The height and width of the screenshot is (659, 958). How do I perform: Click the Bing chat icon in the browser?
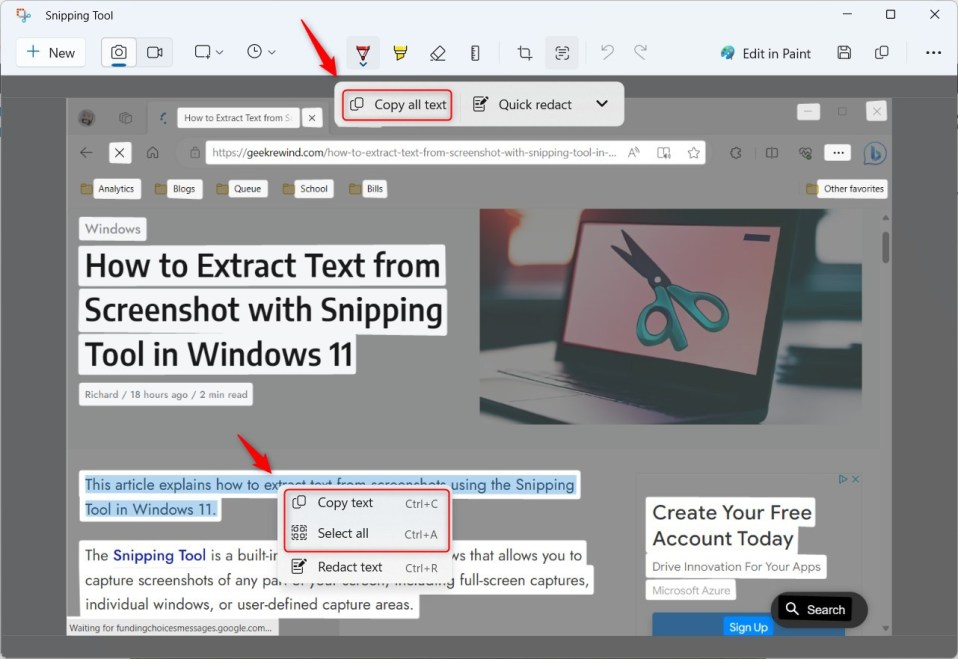(x=875, y=153)
